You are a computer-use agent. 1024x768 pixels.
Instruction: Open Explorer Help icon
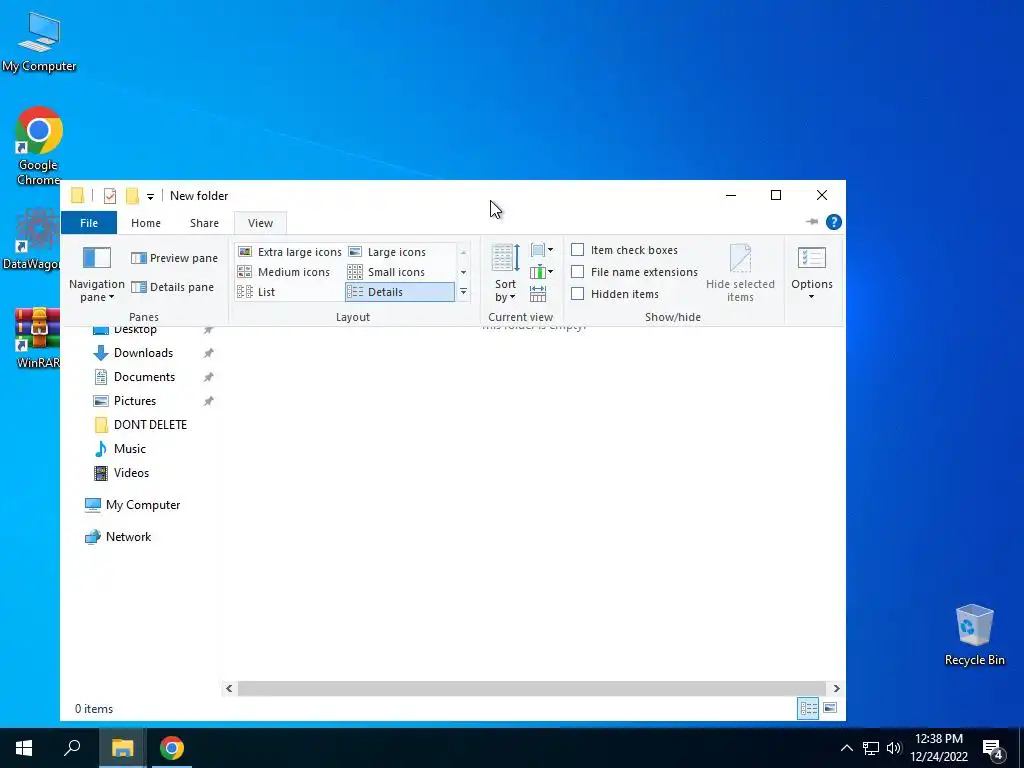click(x=834, y=222)
